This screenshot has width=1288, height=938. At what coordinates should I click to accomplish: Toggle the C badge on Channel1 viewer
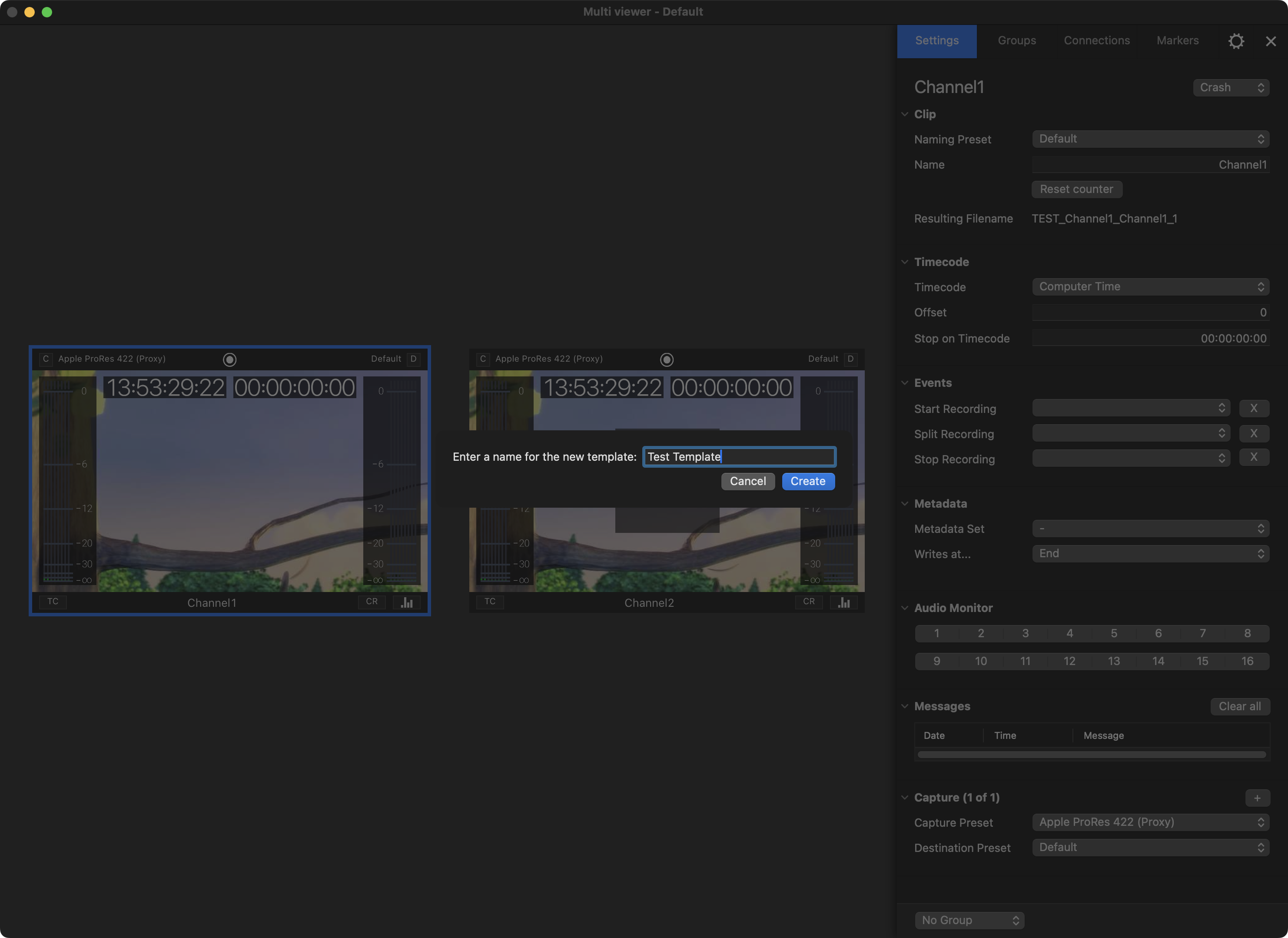46,359
